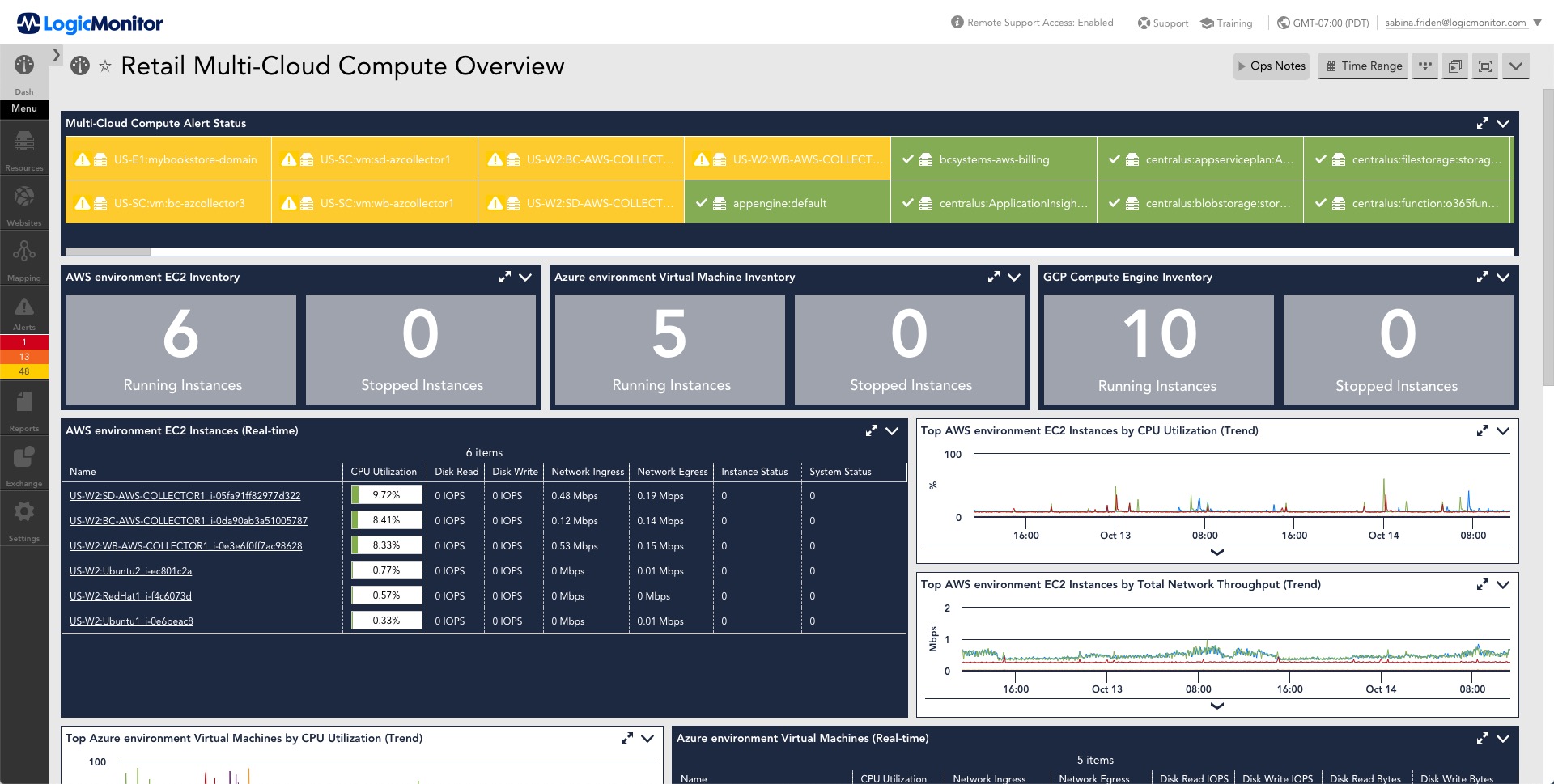Select the Reports sidebar icon
This screenshot has width=1554, height=784.
pos(23,403)
